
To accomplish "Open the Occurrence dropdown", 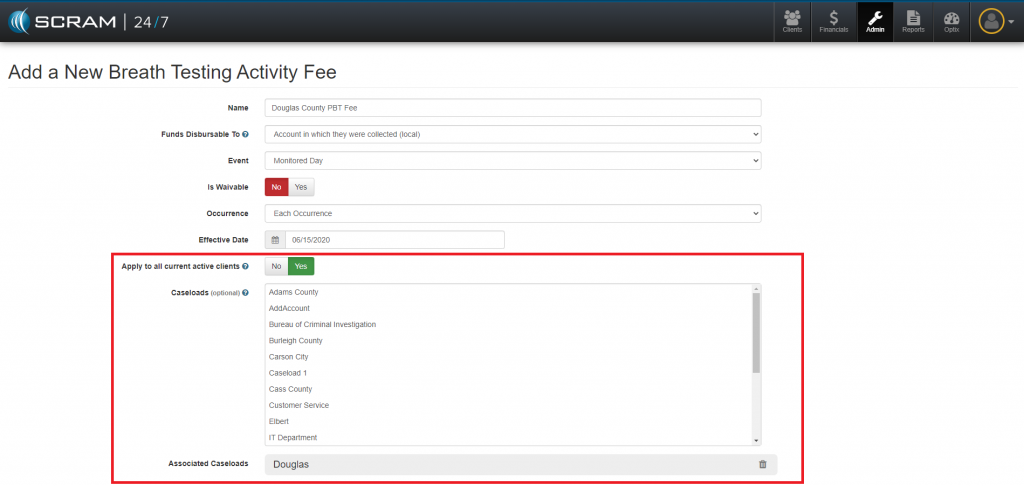I will [512, 213].
